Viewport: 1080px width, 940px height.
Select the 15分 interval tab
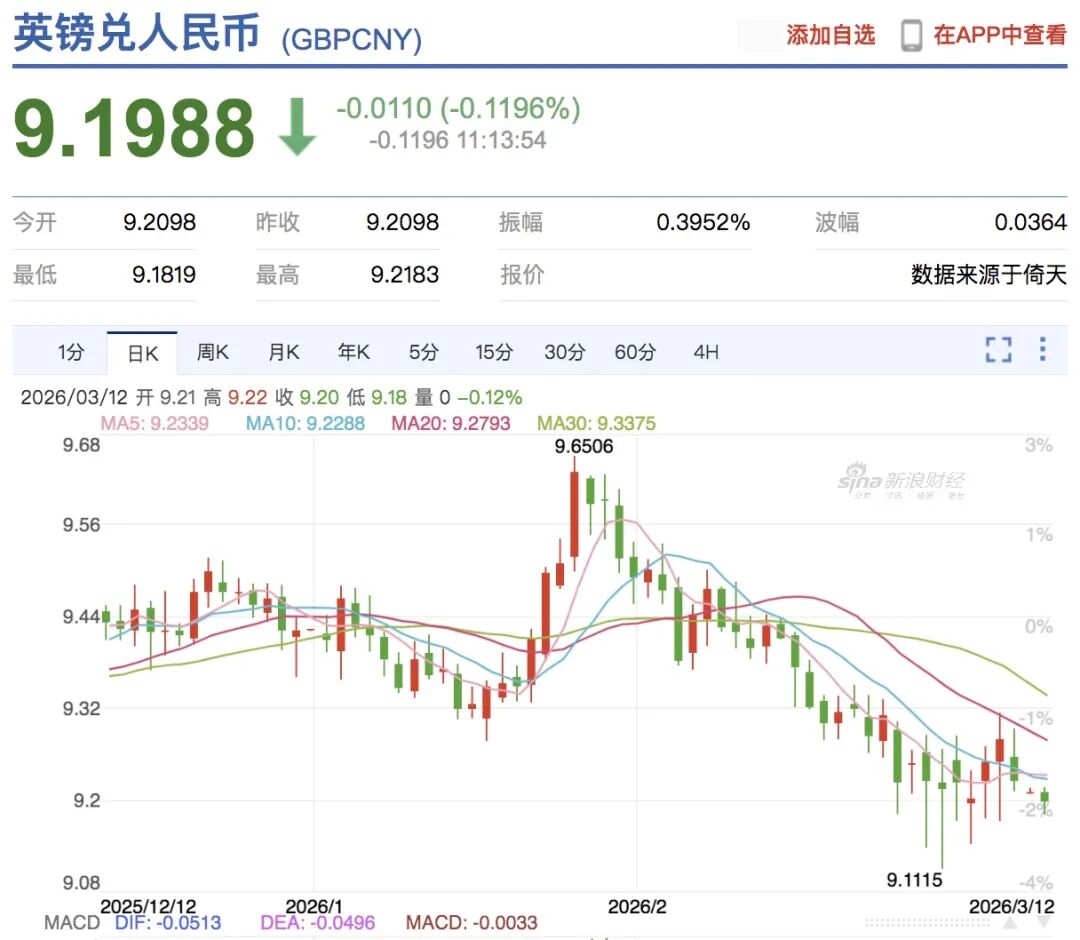pos(493,352)
